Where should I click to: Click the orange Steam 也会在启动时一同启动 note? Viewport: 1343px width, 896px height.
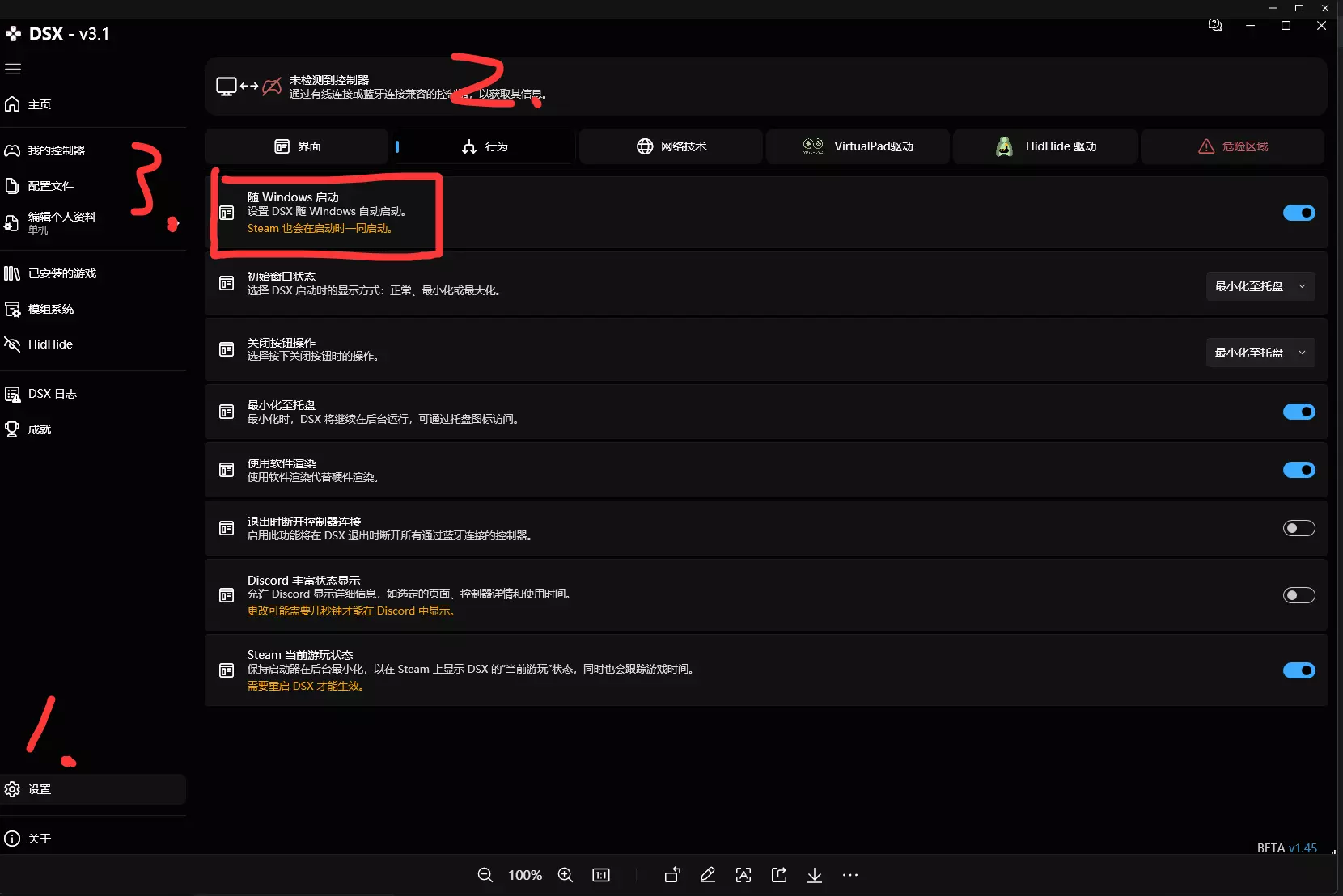point(320,229)
